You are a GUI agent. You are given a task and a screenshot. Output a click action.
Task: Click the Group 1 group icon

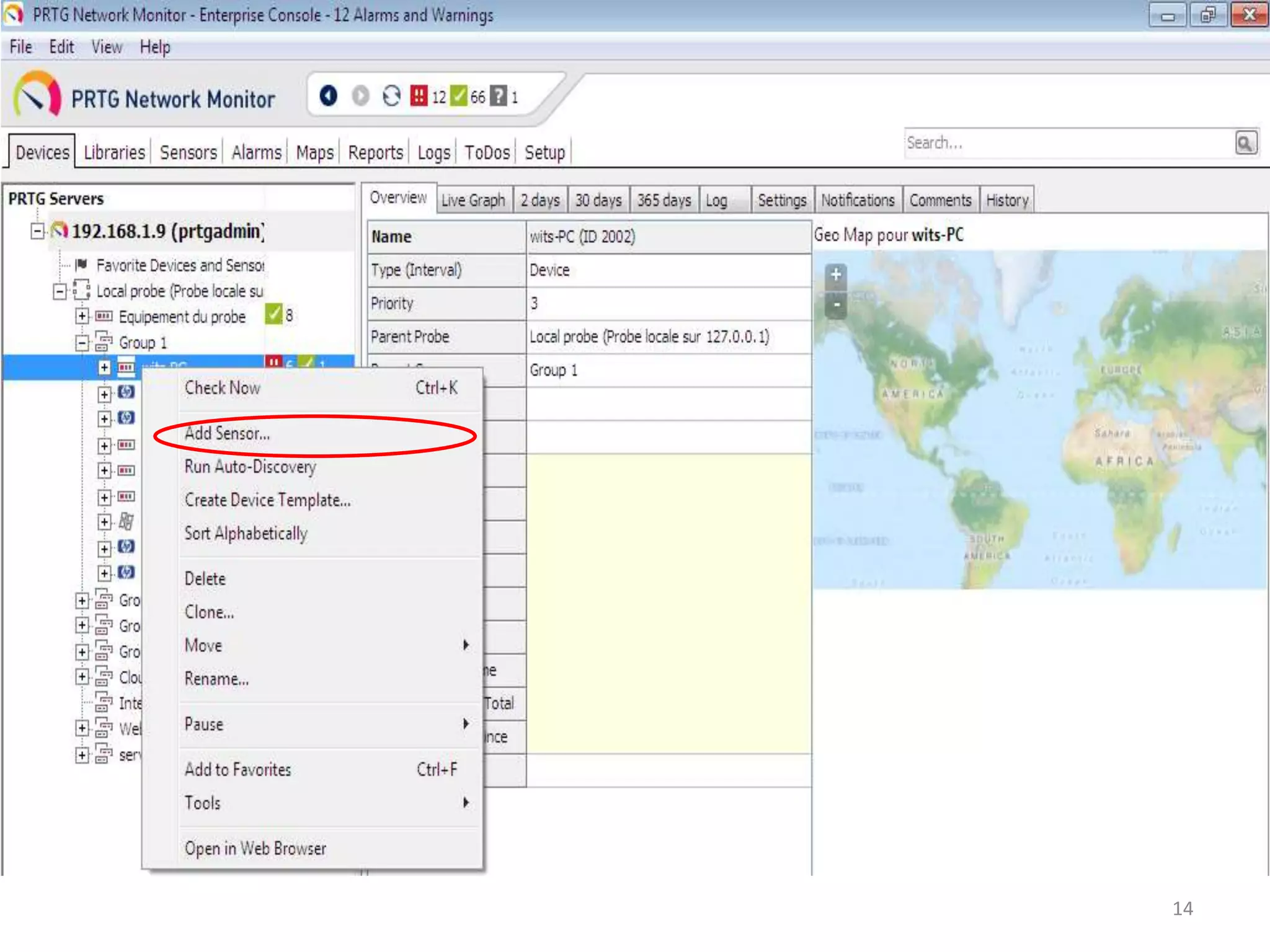pyautogui.click(x=104, y=342)
